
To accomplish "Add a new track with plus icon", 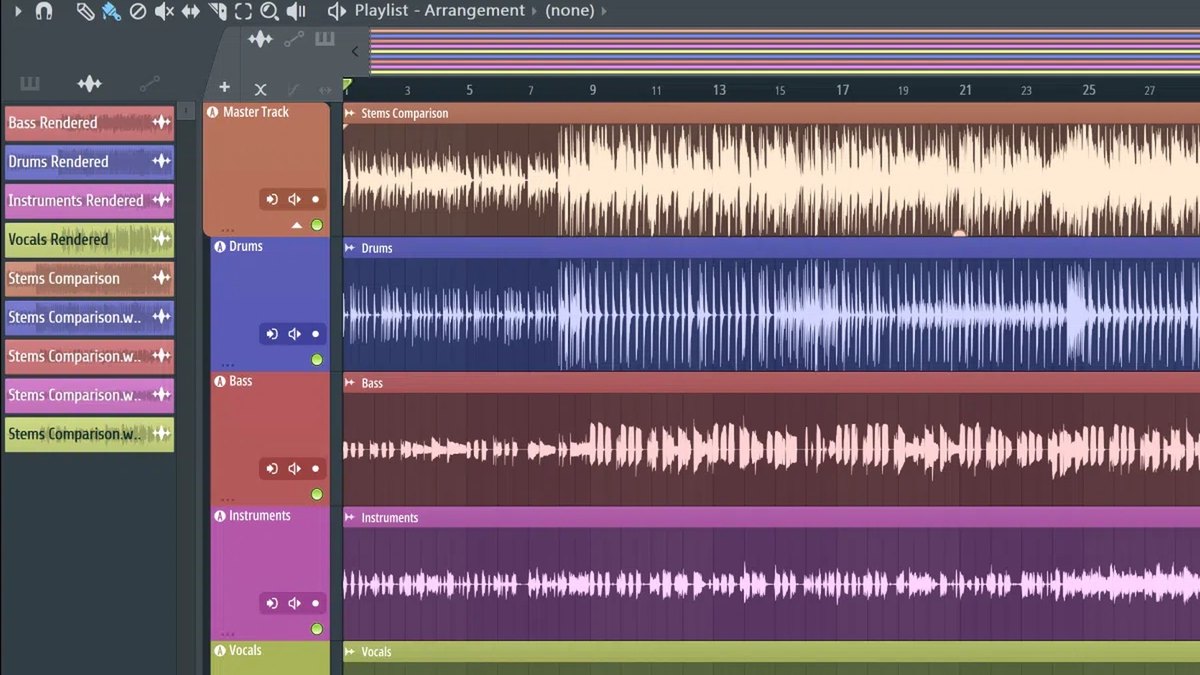I will [x=224, y=88].
